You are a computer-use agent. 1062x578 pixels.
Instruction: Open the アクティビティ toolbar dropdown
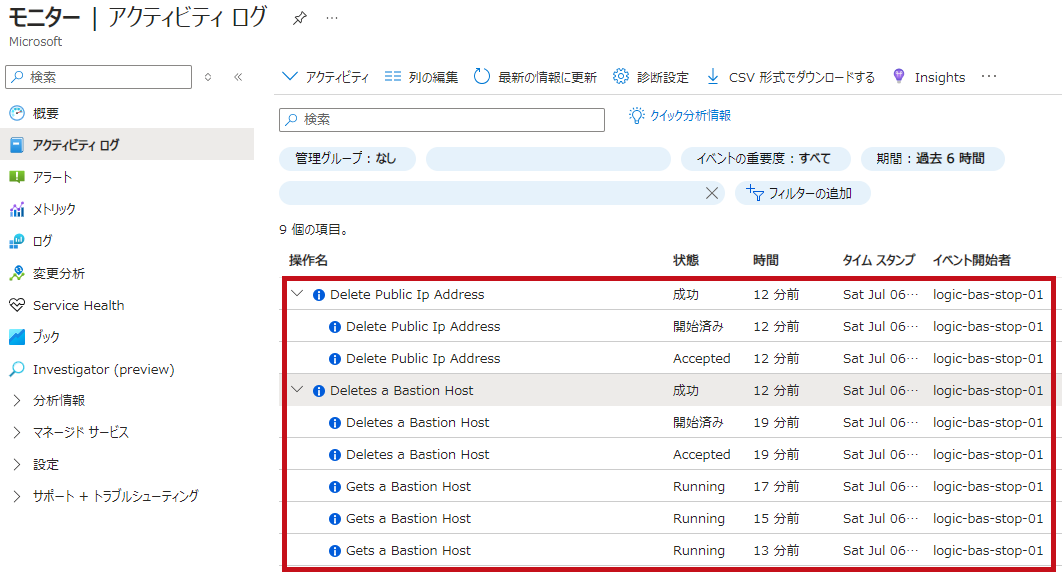click(325, 77)
